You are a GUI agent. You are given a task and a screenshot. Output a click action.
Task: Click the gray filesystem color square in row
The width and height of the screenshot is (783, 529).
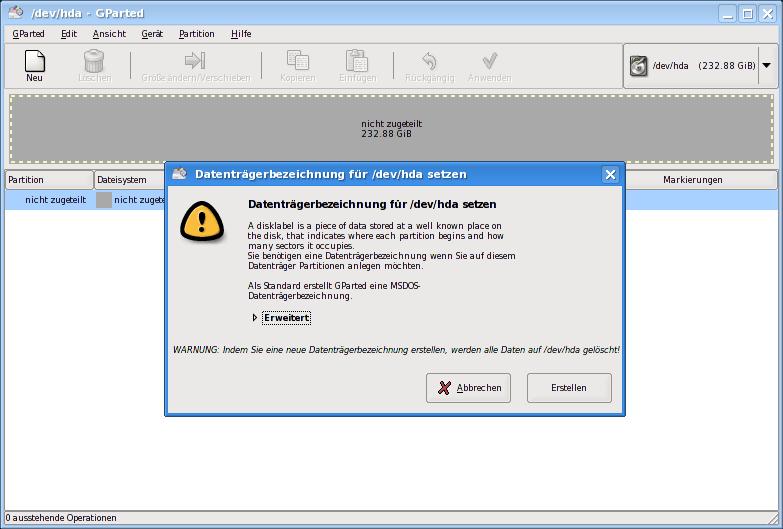pos(103,200)
